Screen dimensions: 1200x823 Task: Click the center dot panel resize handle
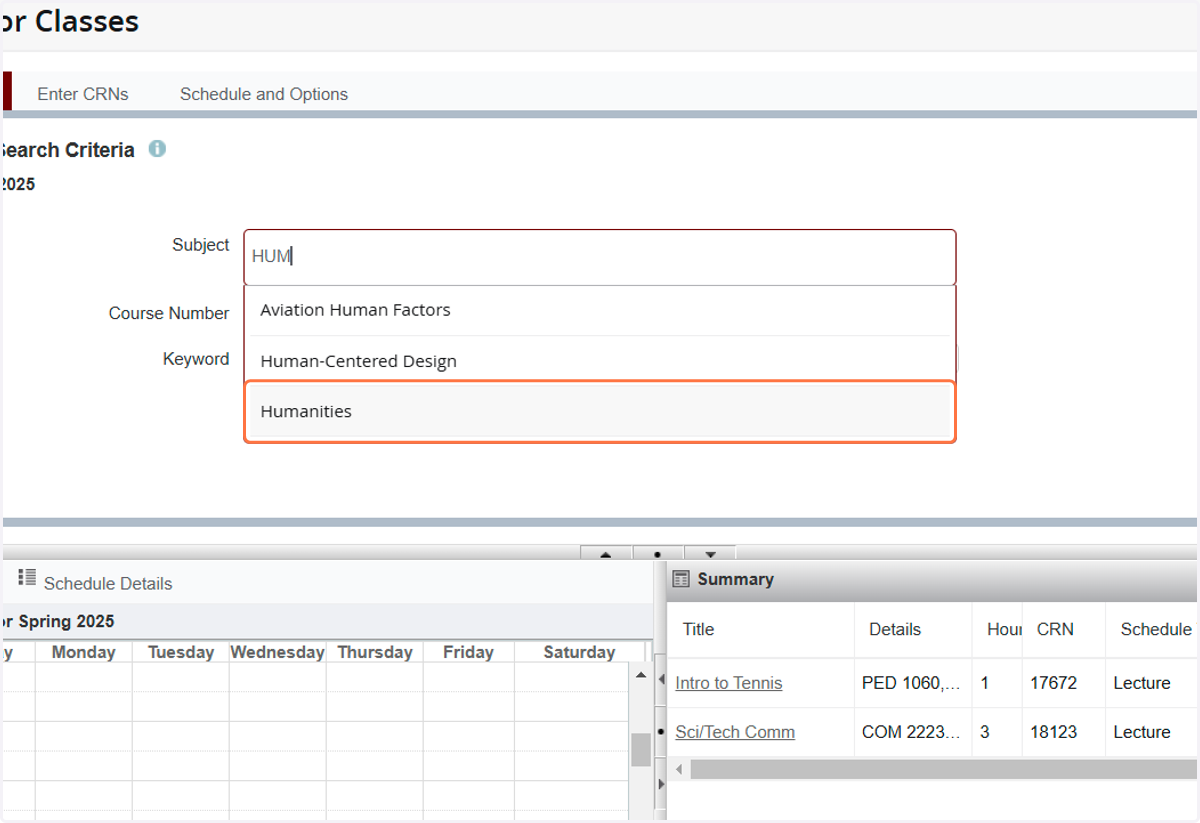click(x=658, y=553)
